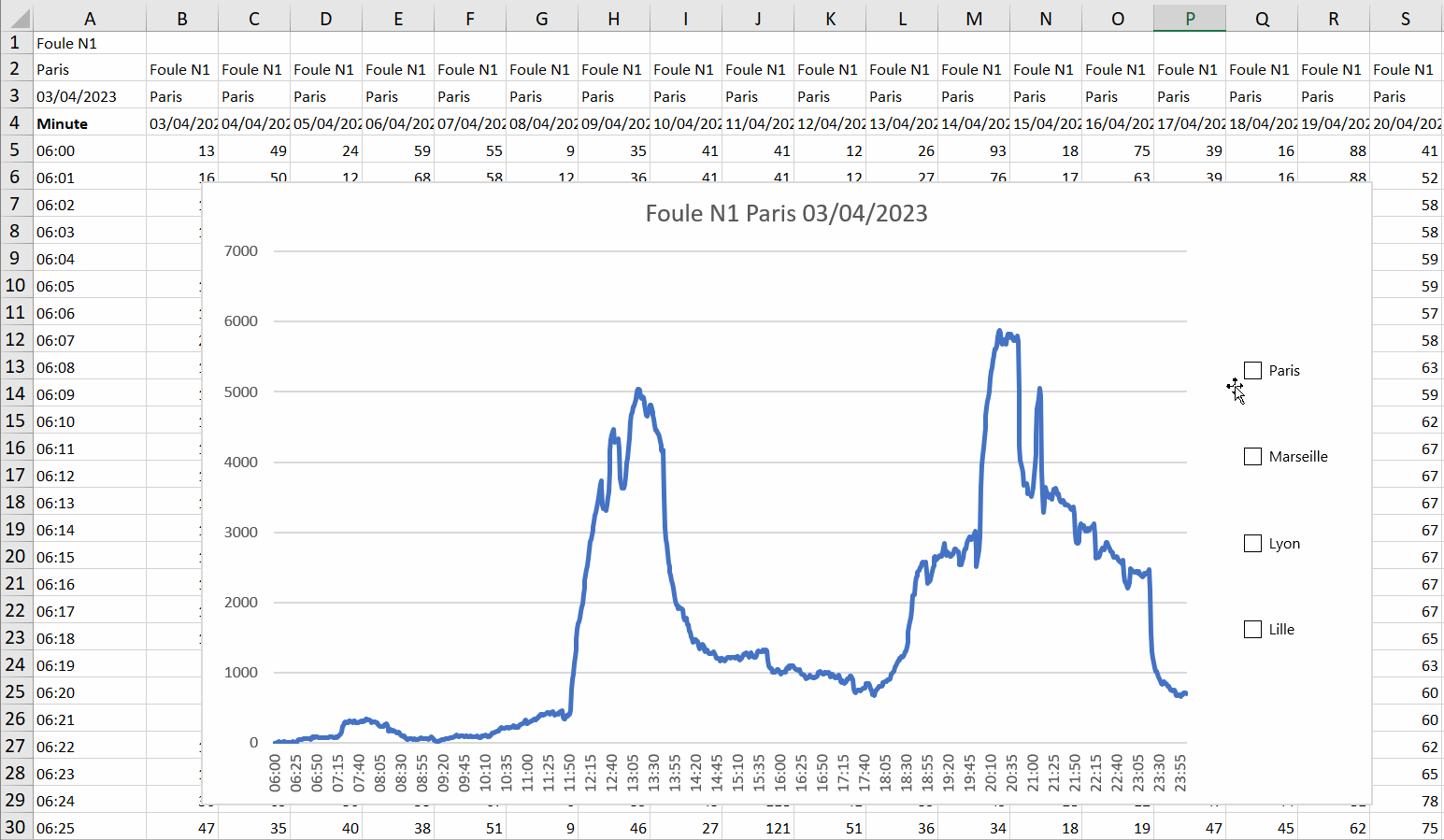Select row 15 header
Image resolution: width=1444 pixels, height=840 pixels.
click(16, 421)
